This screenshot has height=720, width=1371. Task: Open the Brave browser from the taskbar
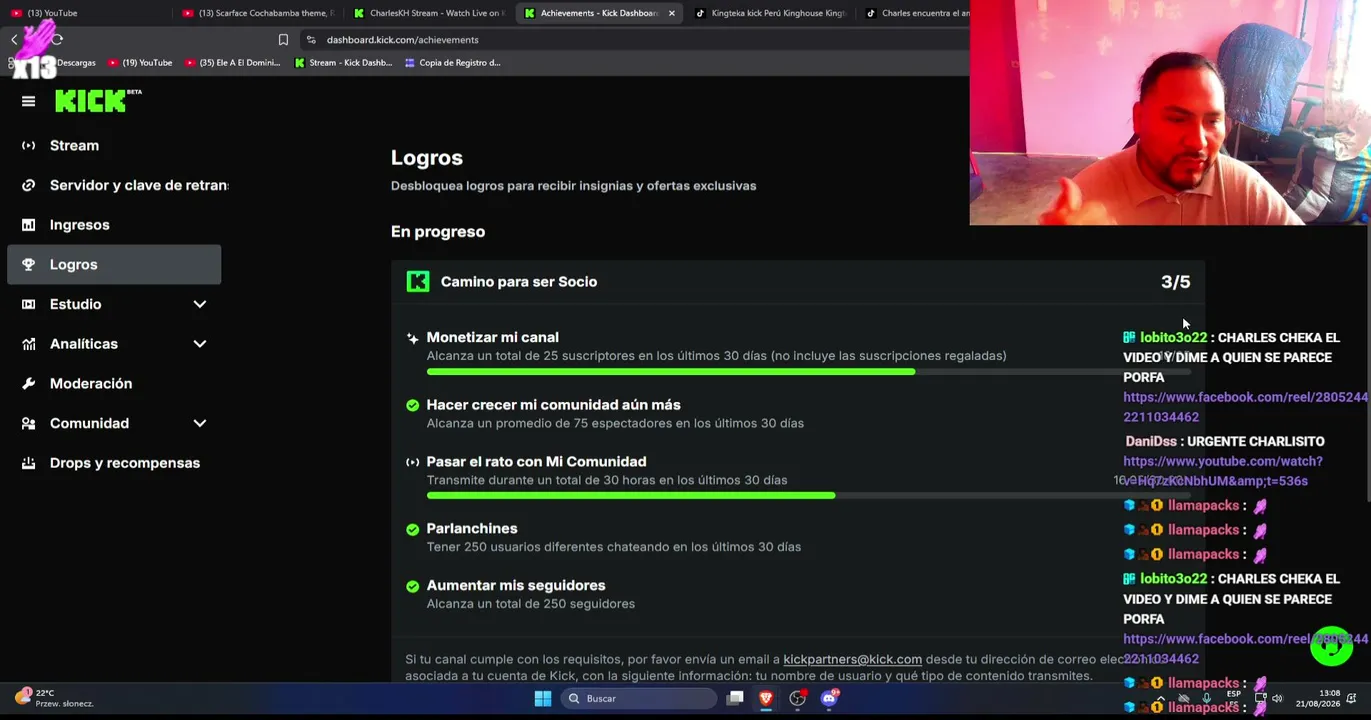click(766, 699)
